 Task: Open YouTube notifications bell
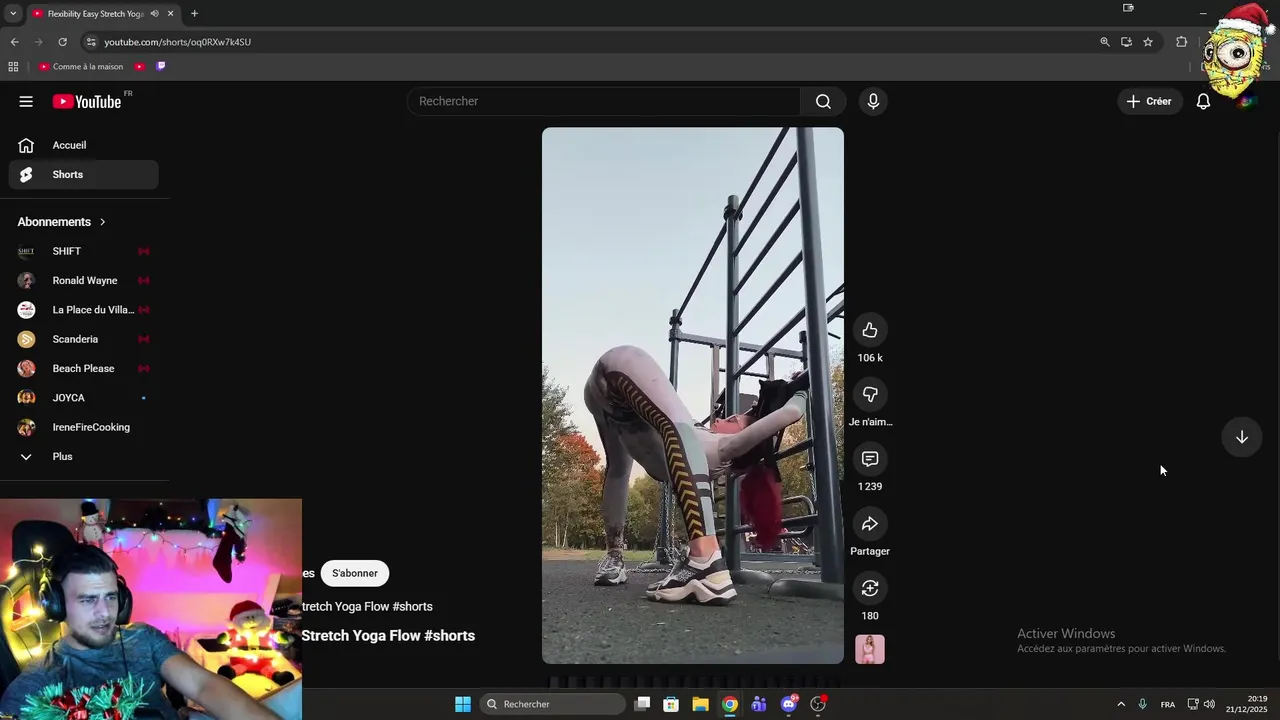click(x=1203, y=101)
